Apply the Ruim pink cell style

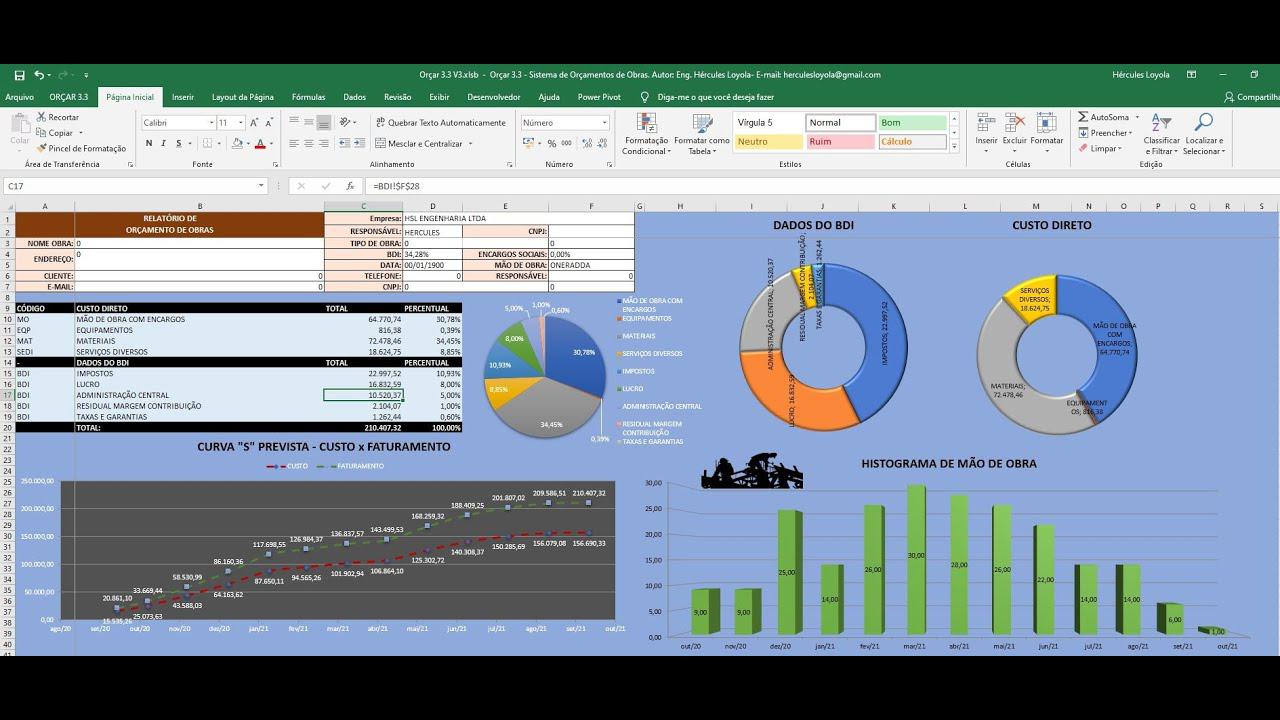pos(840,142)
